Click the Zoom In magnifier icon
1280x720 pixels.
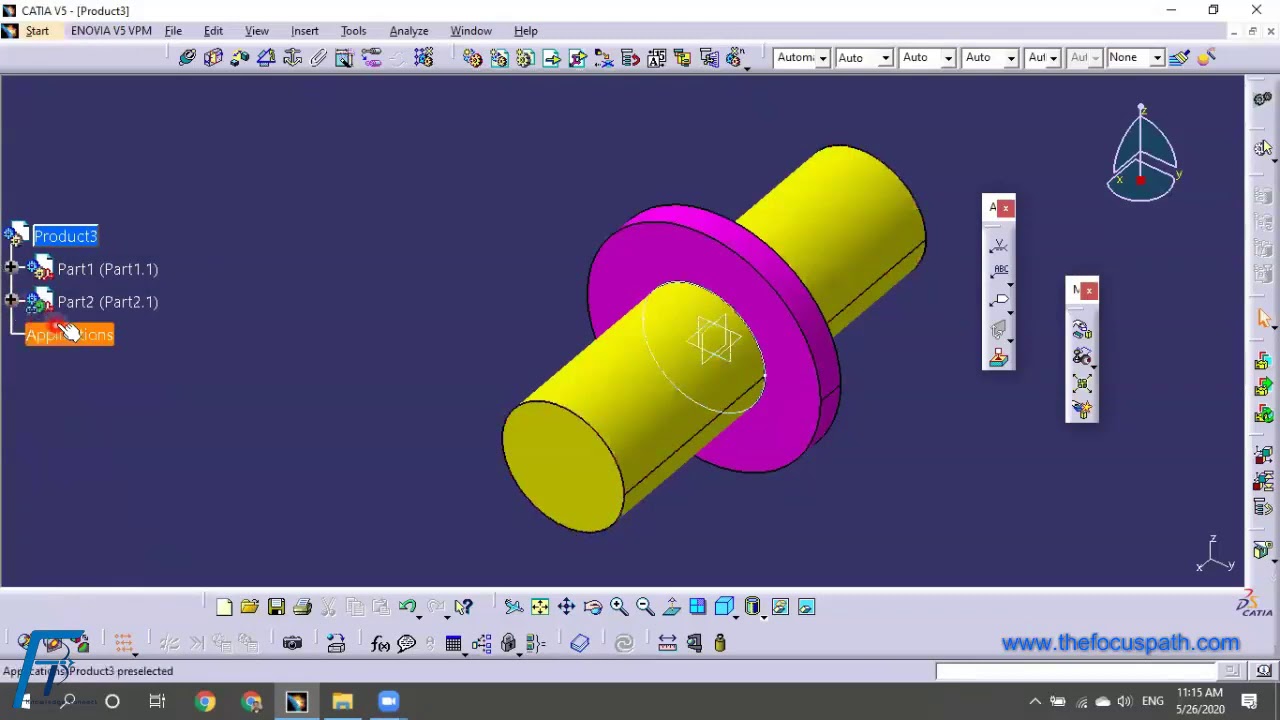click(x=618, y=607)
